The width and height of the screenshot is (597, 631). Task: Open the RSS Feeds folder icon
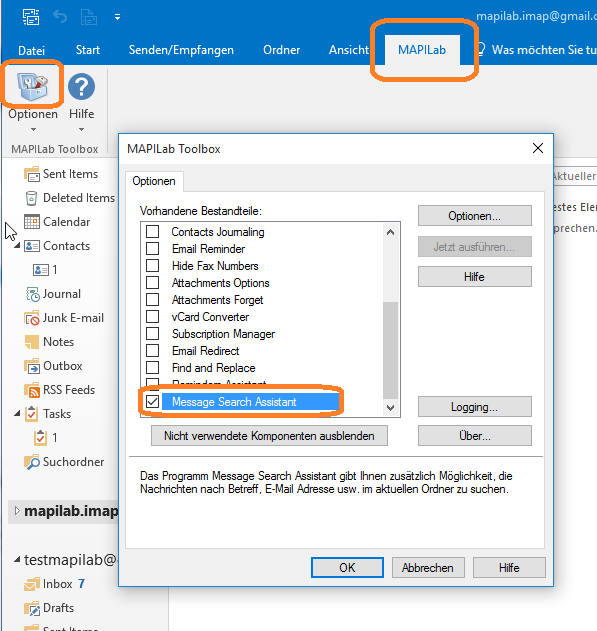(32, 390)
